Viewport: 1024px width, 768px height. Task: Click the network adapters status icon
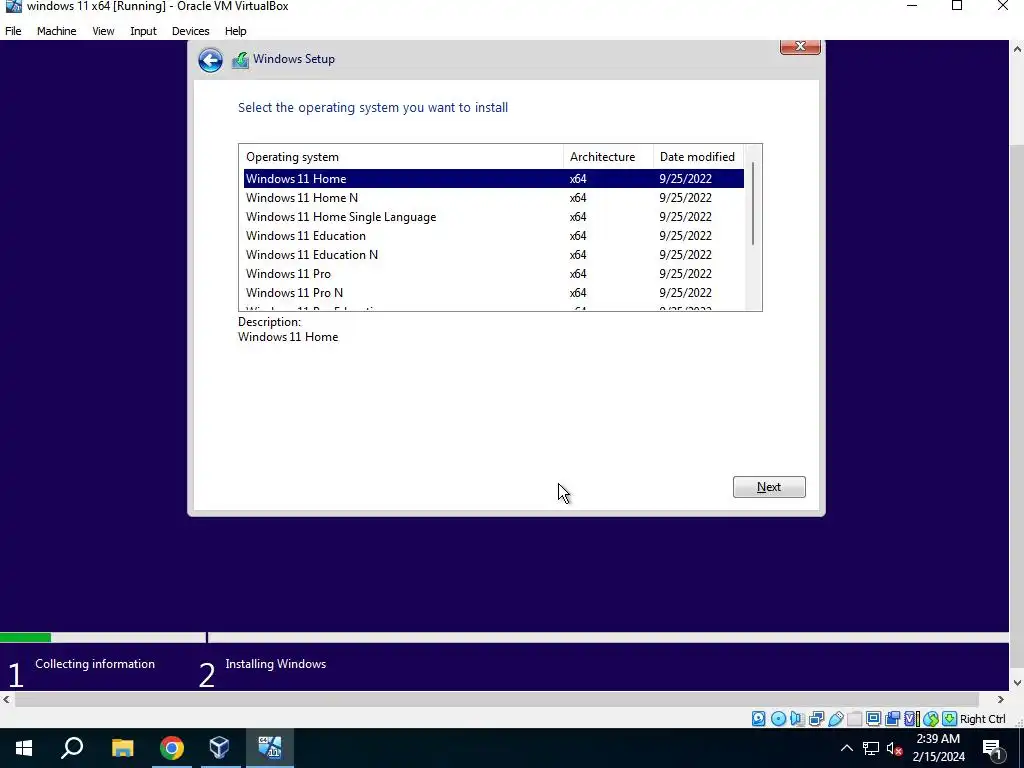point(816,718)
